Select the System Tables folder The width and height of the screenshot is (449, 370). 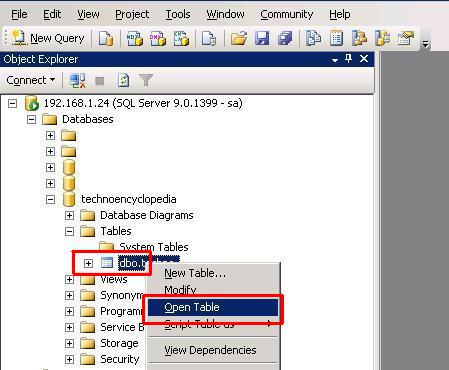154,247
